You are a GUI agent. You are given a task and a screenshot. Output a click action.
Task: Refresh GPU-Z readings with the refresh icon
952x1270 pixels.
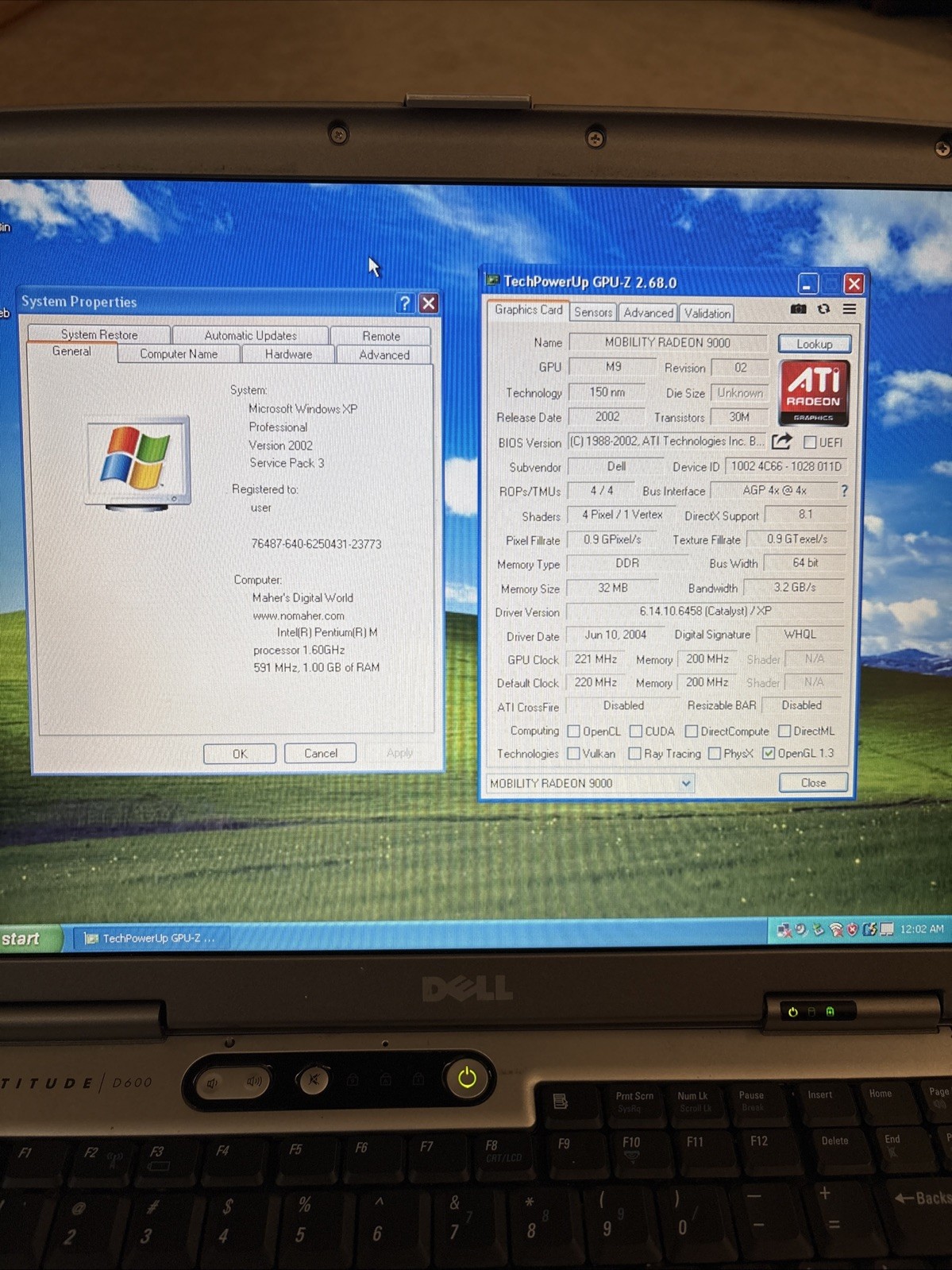(824, 309)
